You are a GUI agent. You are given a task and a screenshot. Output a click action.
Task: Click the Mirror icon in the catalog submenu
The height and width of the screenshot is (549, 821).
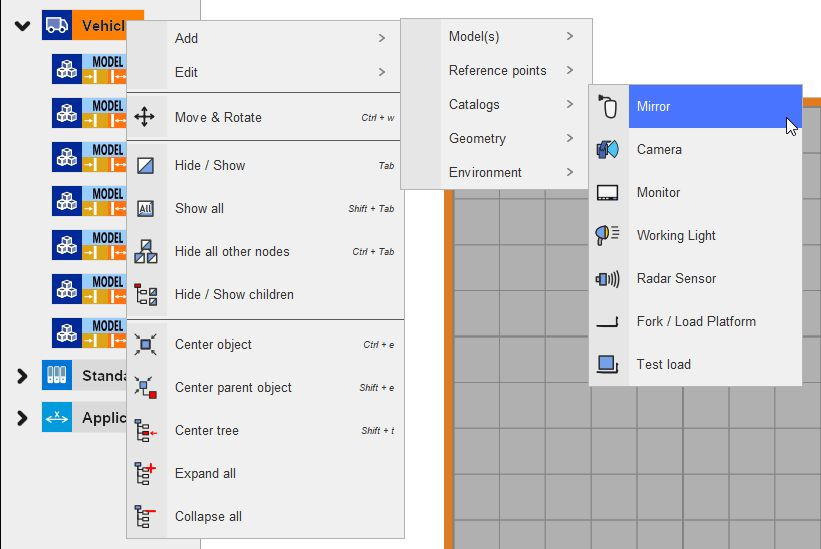(x=608, y=106)
